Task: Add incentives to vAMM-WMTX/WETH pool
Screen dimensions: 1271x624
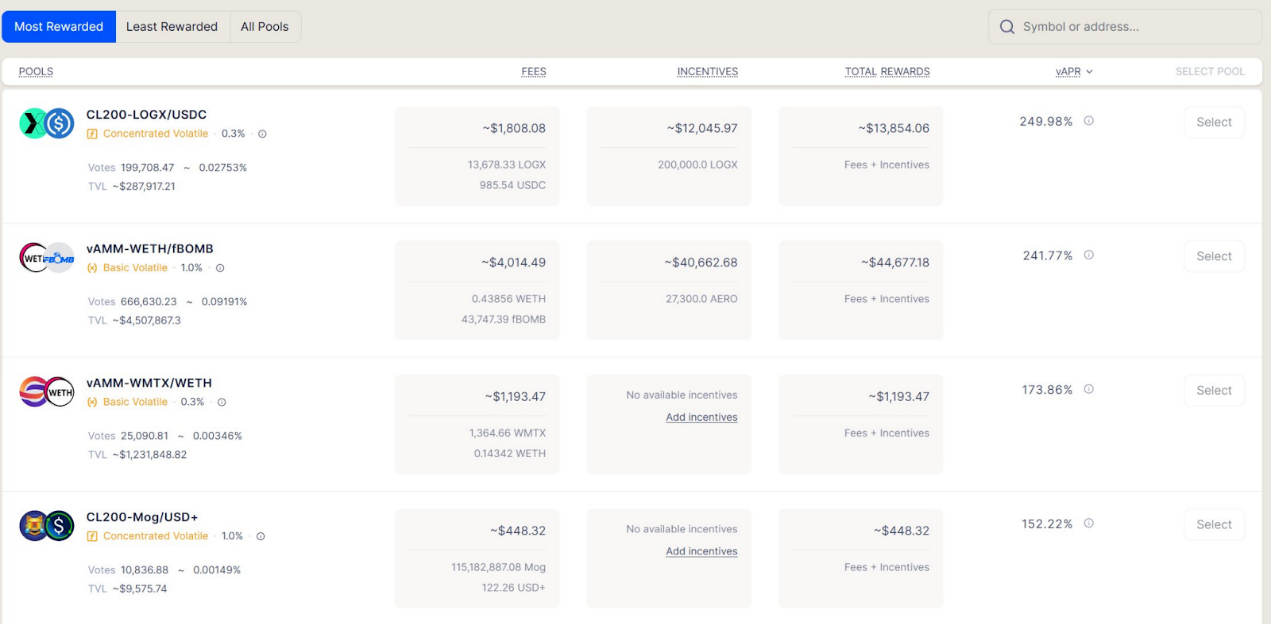Action: (701, 418)
